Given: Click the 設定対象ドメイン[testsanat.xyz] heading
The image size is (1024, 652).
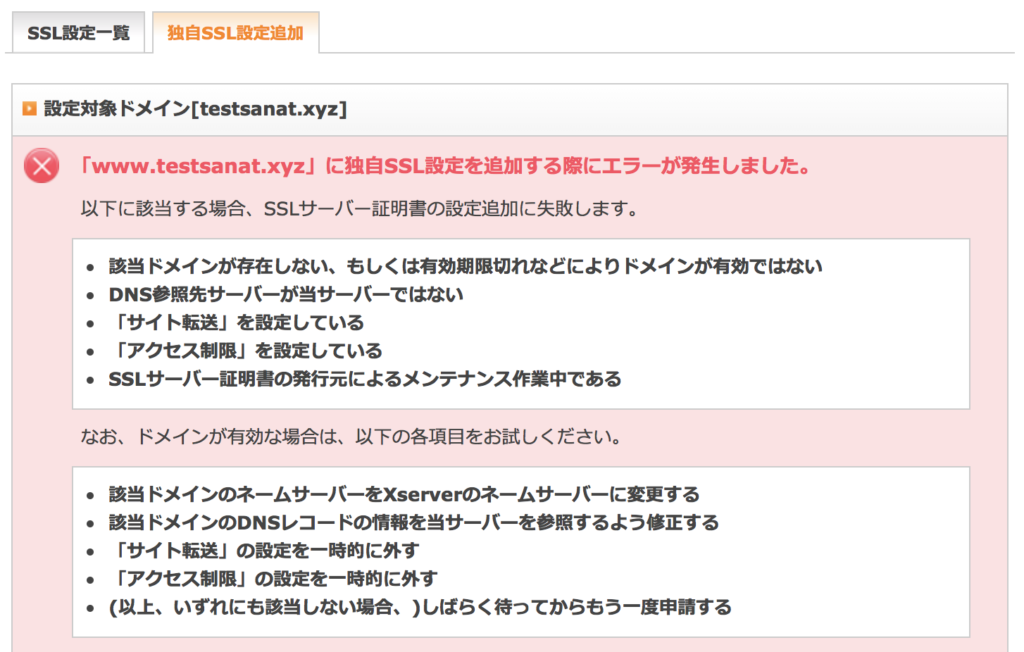Looking at the screenshot, I should pyautogui.click(x=195, y=108).
